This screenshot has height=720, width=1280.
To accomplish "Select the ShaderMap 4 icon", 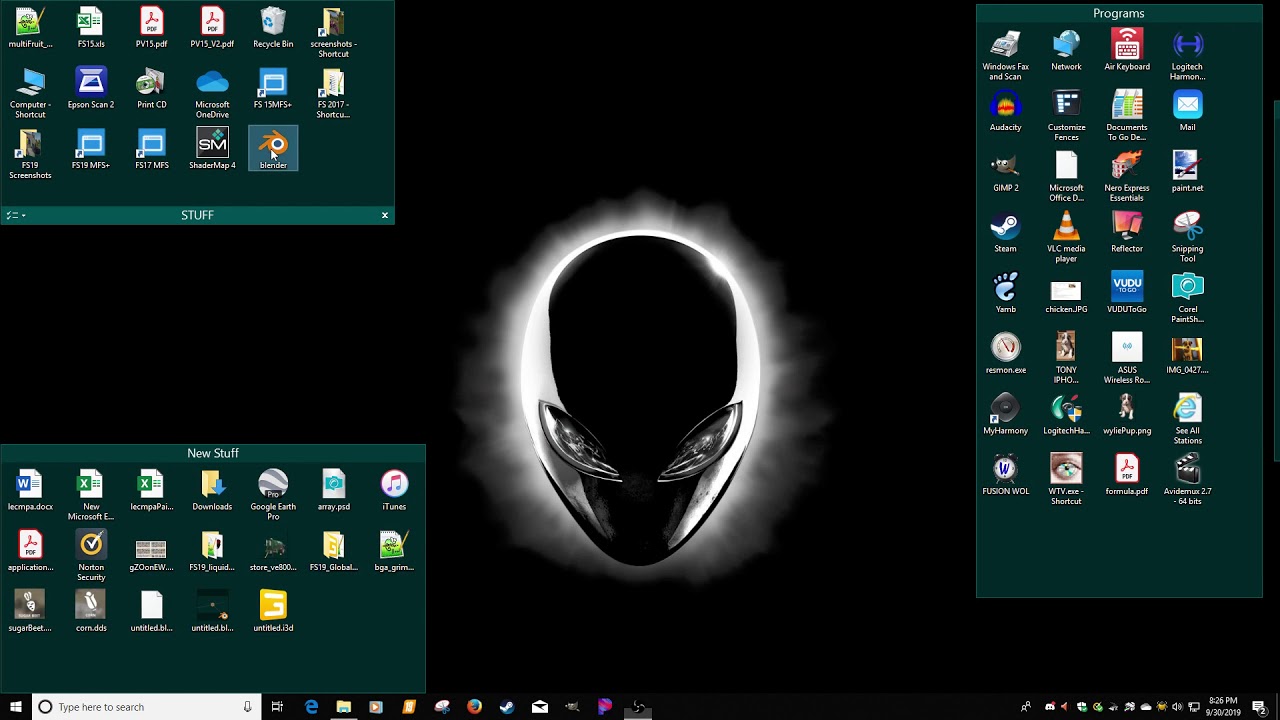I will pyautogui.click(x=212, y=148).
